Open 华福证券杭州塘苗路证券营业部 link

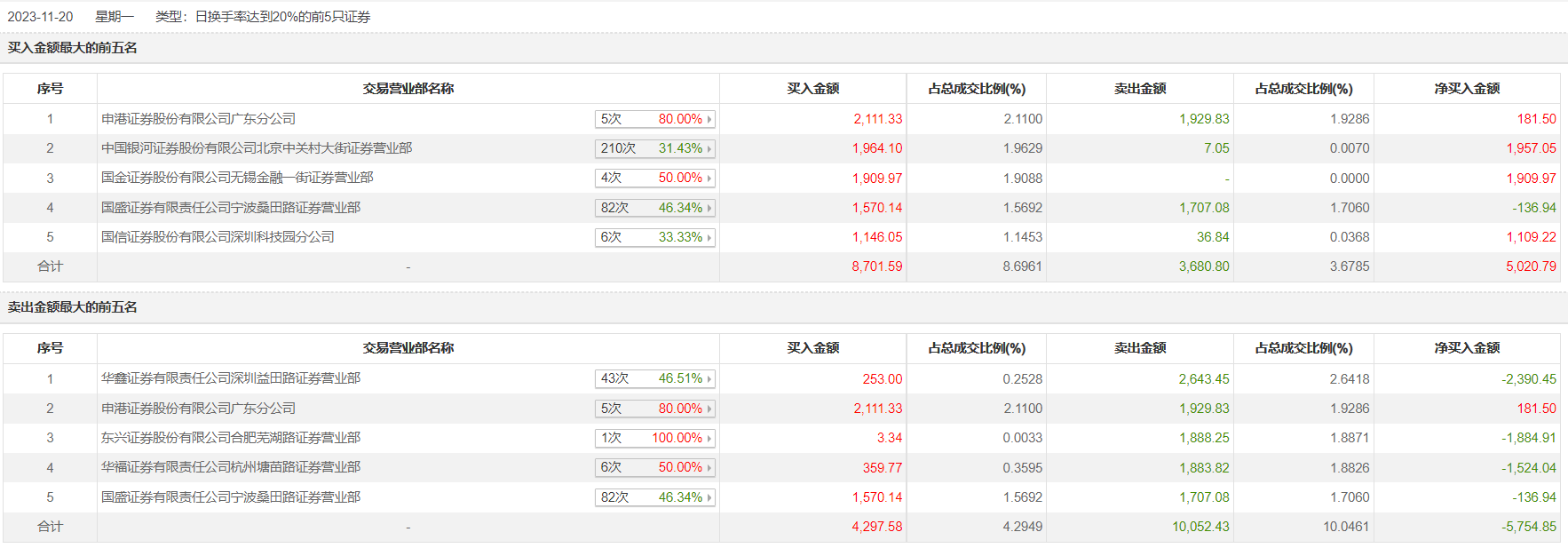click(231, 467)
